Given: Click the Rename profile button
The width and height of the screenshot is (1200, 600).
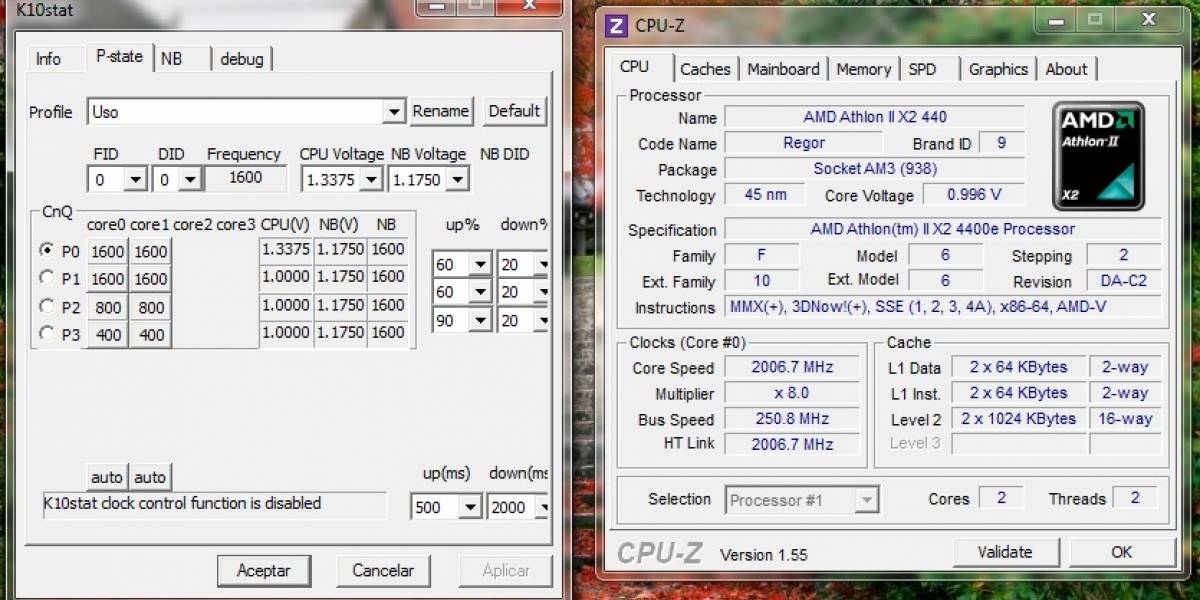Looking at the screenshot, I should click(441, 111).
